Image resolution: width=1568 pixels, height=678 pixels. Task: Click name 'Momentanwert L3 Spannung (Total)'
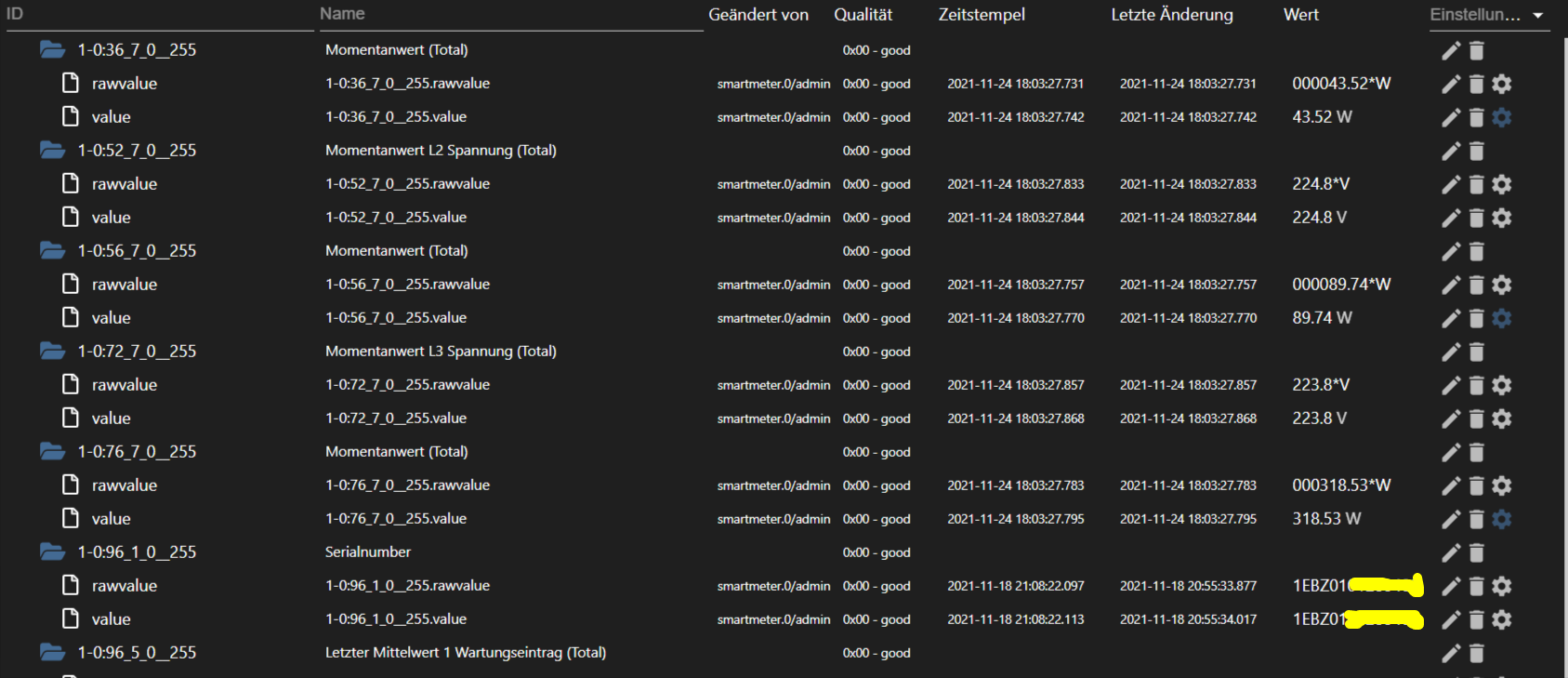tap(441, 352)
